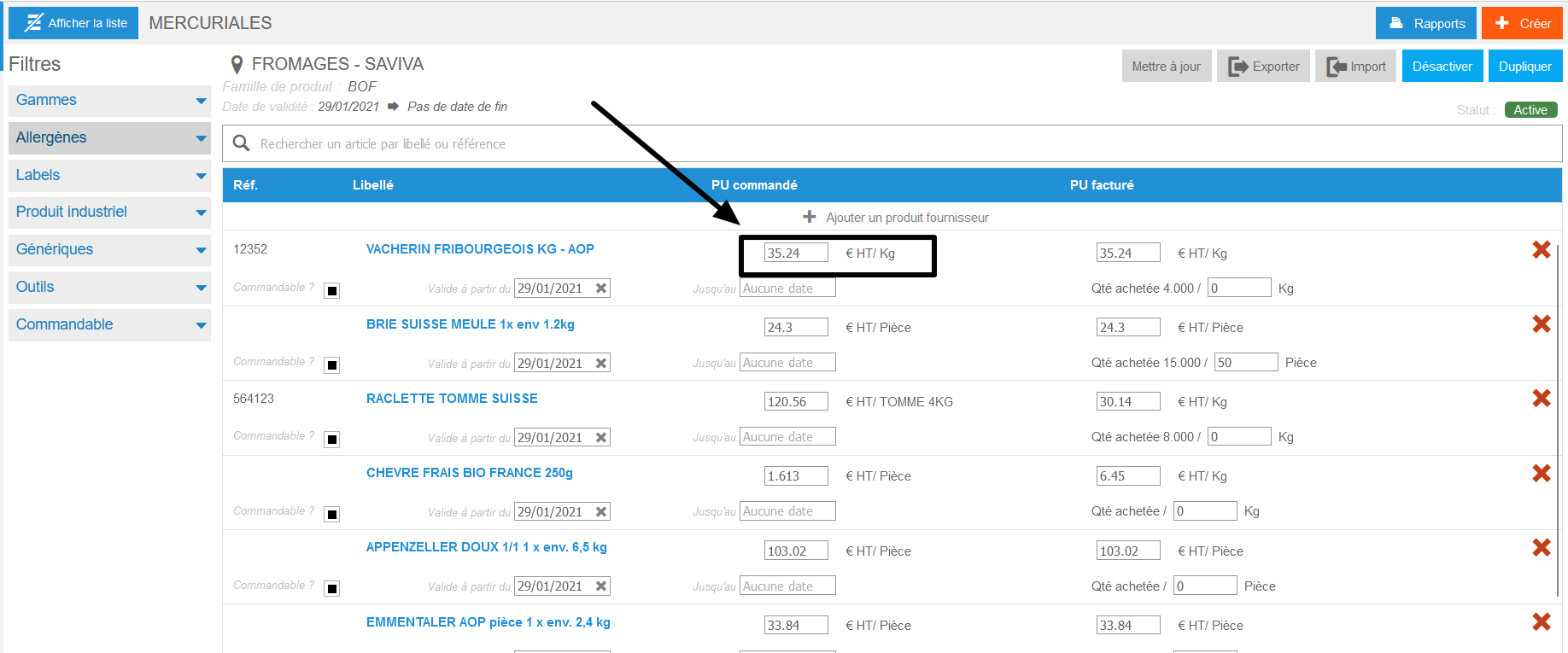Clear the start date of CHEVRE FRAIS BIO

pyautogui.click(x=601, y=511)
